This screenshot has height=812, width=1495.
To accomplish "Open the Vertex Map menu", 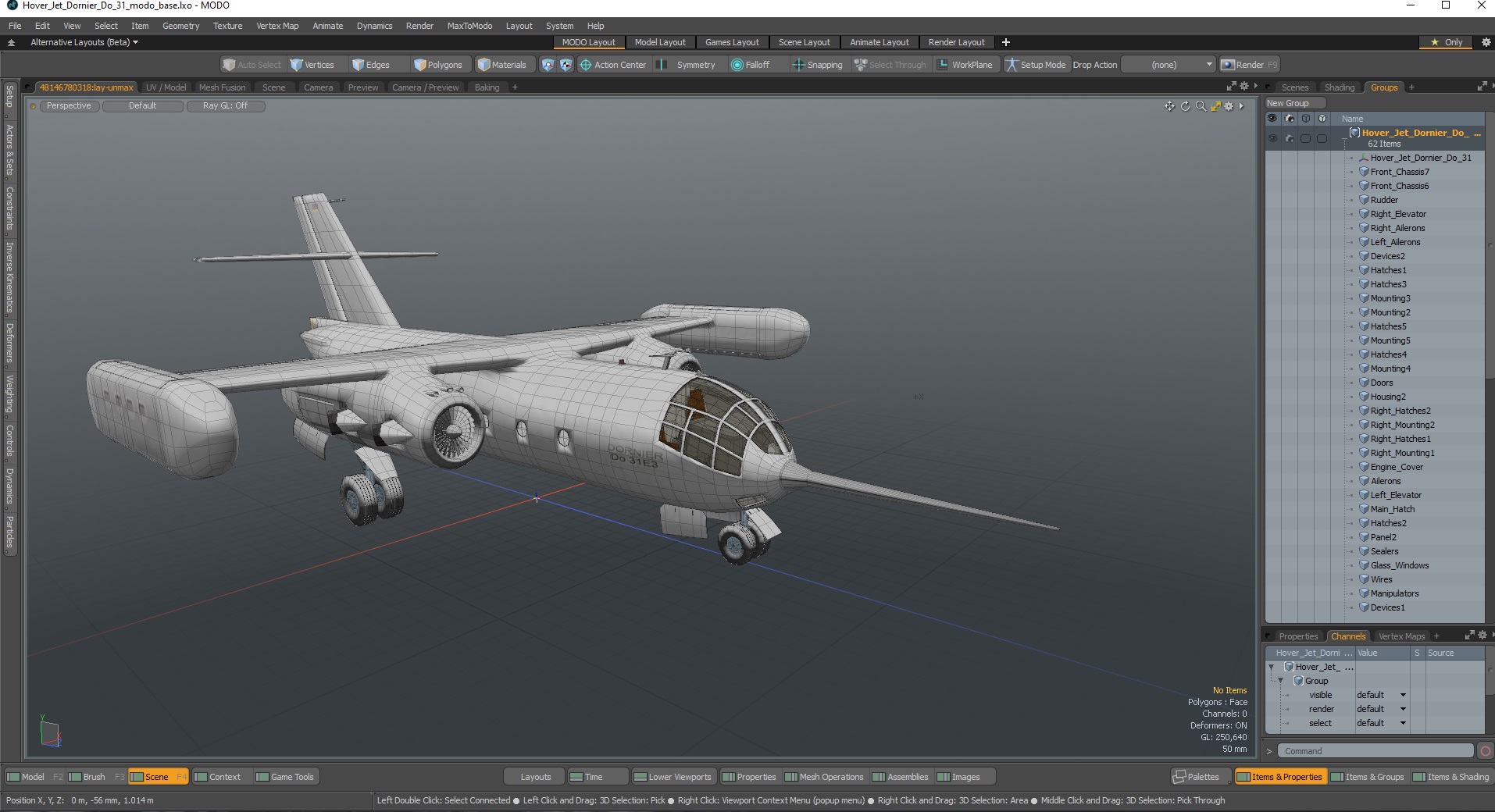I will [x=277, y=26].
